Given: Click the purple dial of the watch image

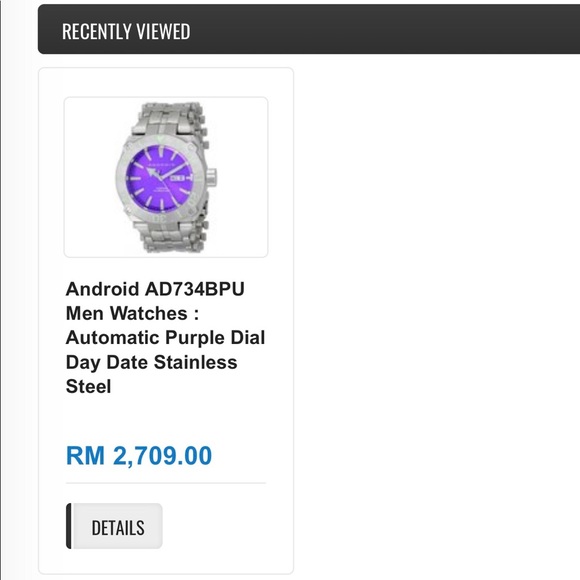Looking at the screenshot, I should click(159, 178).
